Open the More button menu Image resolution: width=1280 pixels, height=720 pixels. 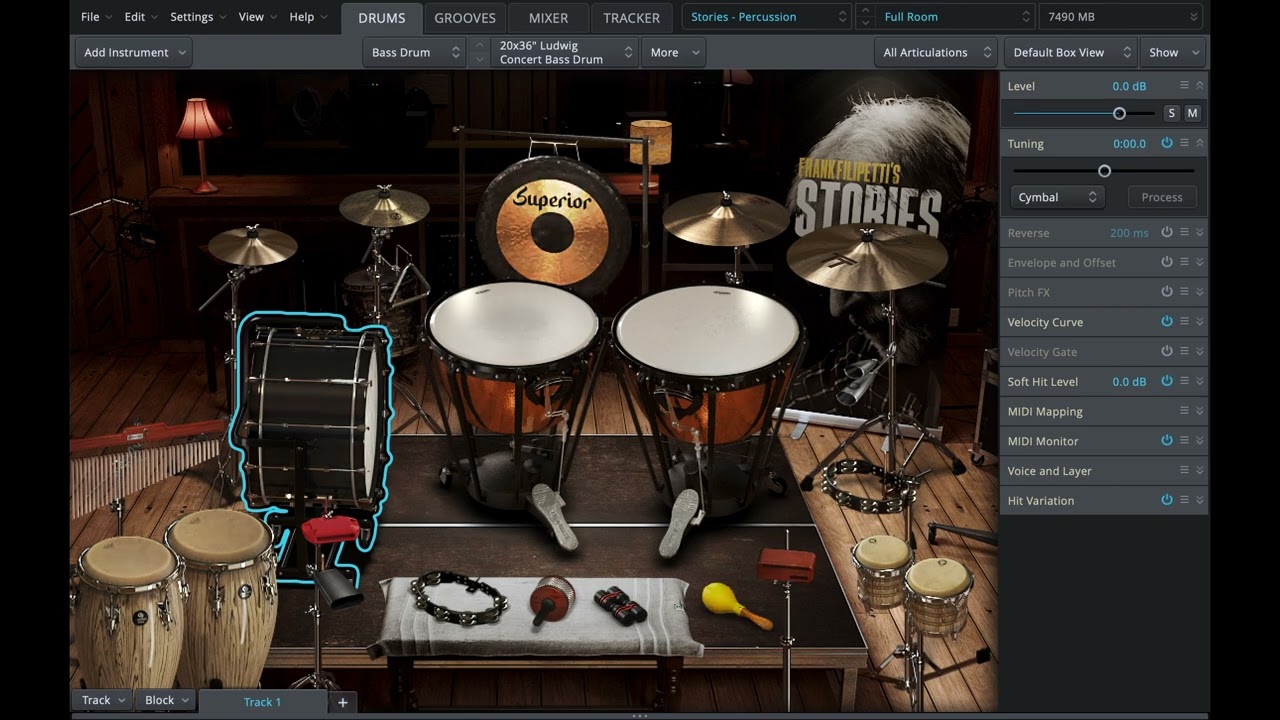673,52
